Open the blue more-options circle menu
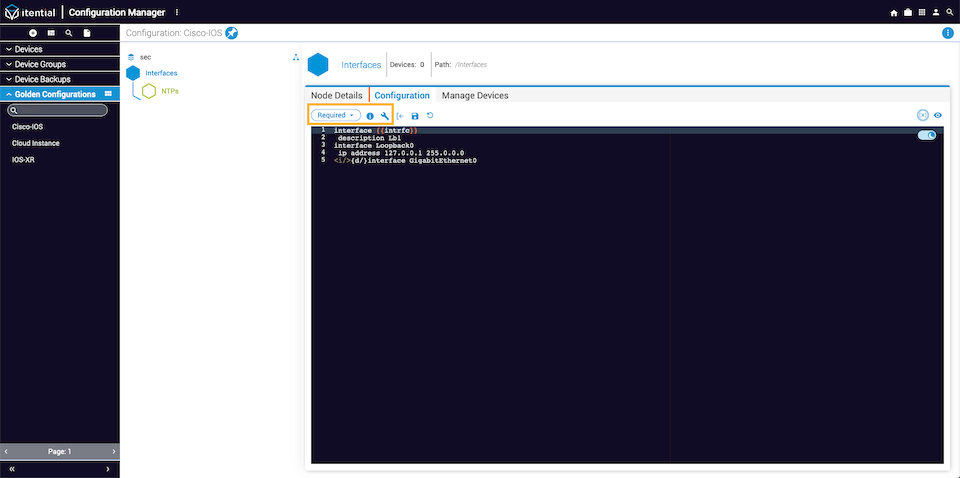The width and height of the screenshot is (960, 478). pos(947,33)
